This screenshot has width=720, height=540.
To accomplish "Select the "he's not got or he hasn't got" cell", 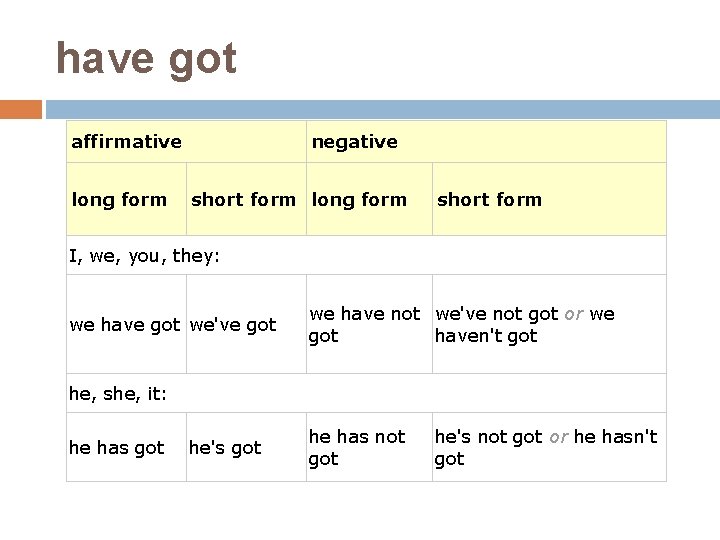I will [546, 448].
